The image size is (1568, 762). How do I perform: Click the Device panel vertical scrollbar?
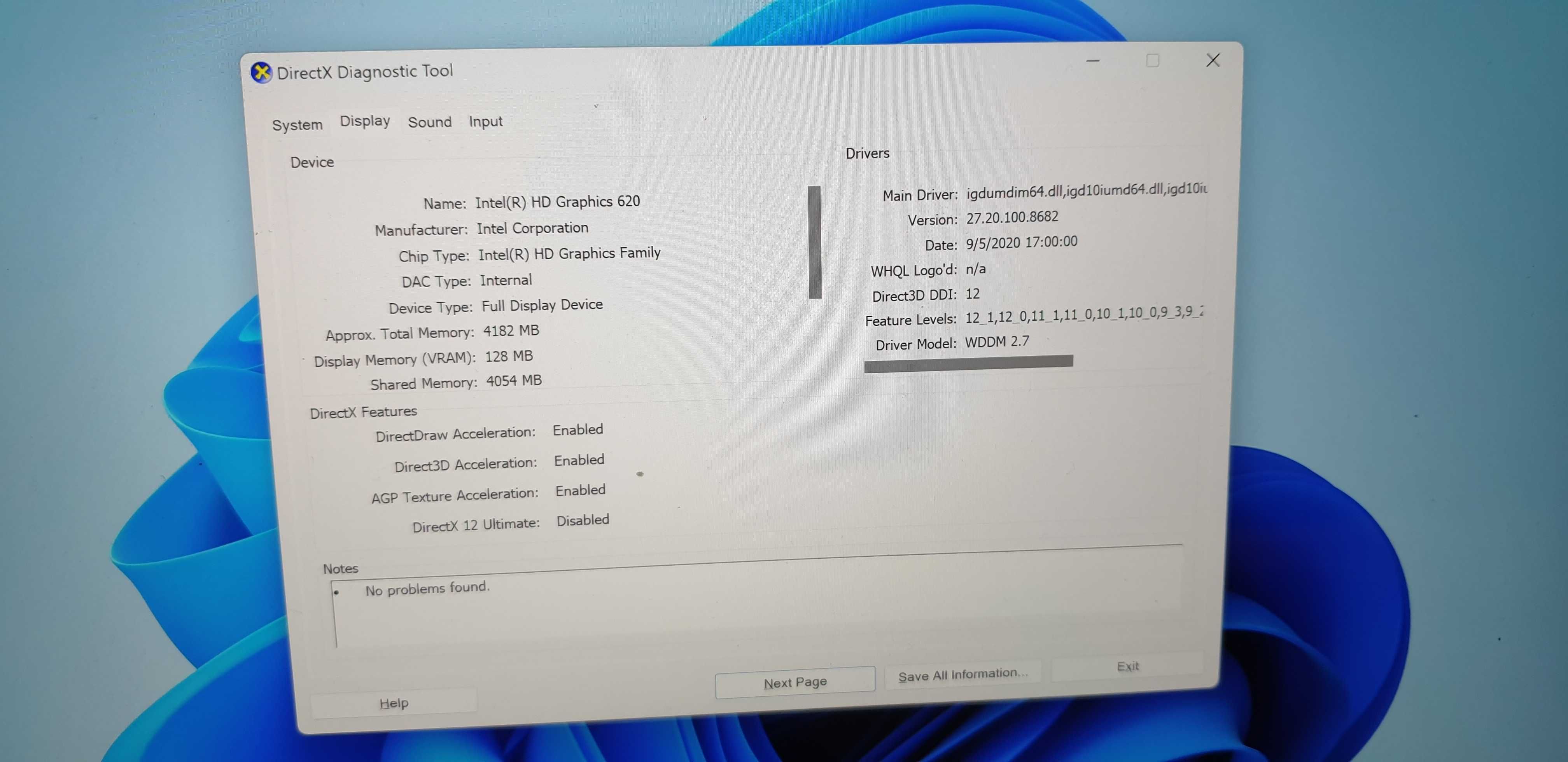(x=814, y=242)
